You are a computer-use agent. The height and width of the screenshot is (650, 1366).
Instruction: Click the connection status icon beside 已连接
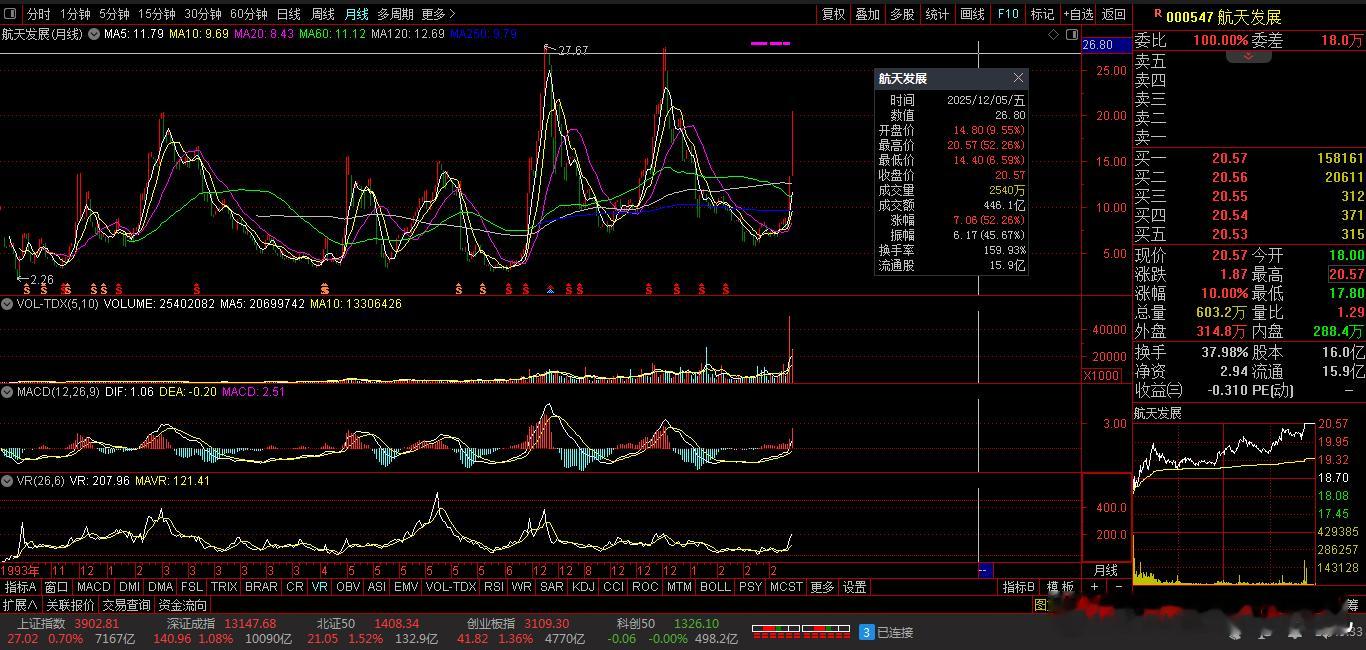click(867, 632)
